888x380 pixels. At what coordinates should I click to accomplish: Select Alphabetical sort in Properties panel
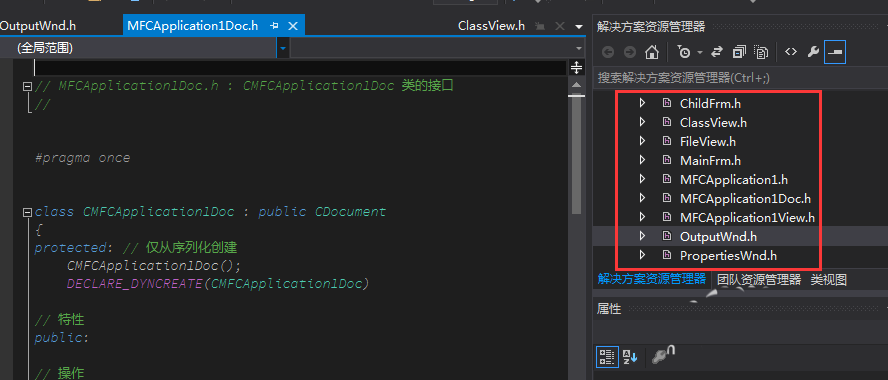point(630,357)
